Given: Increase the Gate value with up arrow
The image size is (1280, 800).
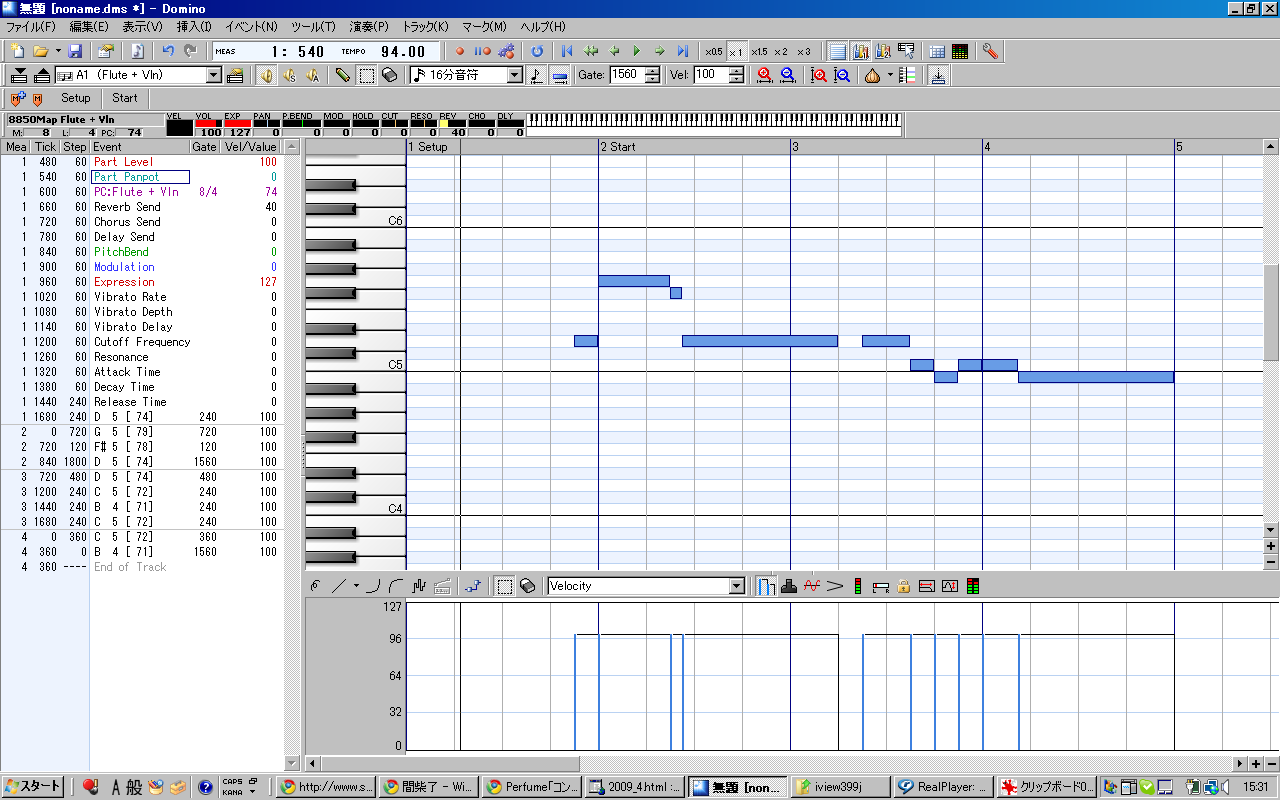Looking at the screenshot, I should (x=653, y=71).
